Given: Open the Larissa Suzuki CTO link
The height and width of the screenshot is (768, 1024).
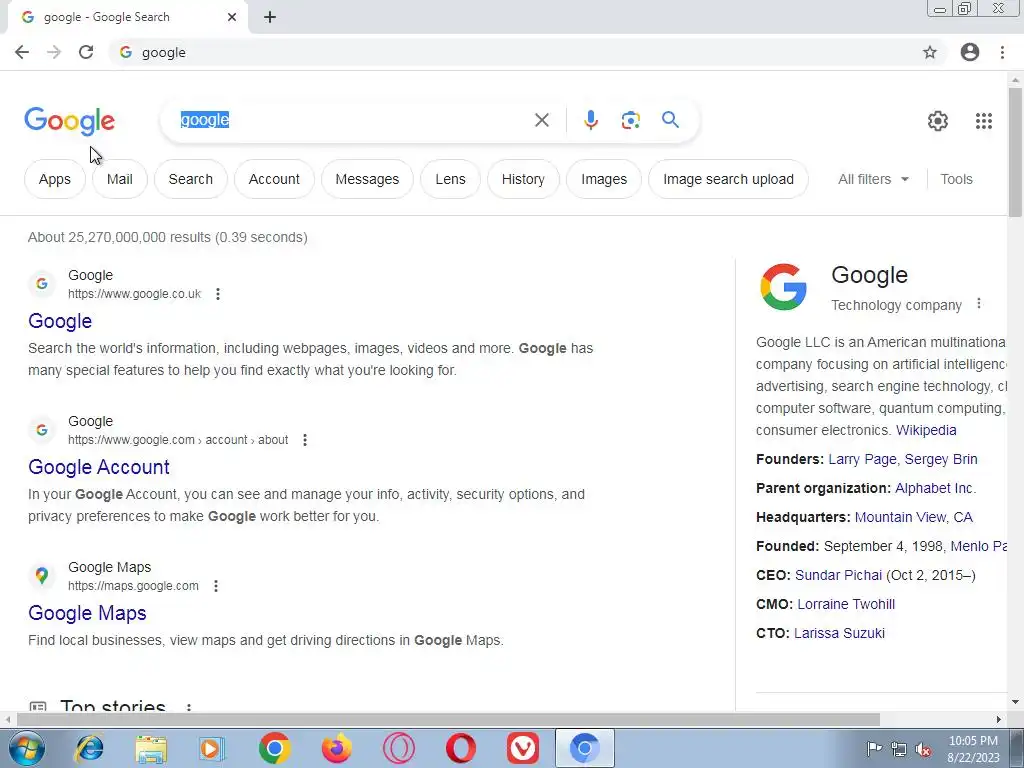Looking at the screenshot, I should click(x=839, y=633).
